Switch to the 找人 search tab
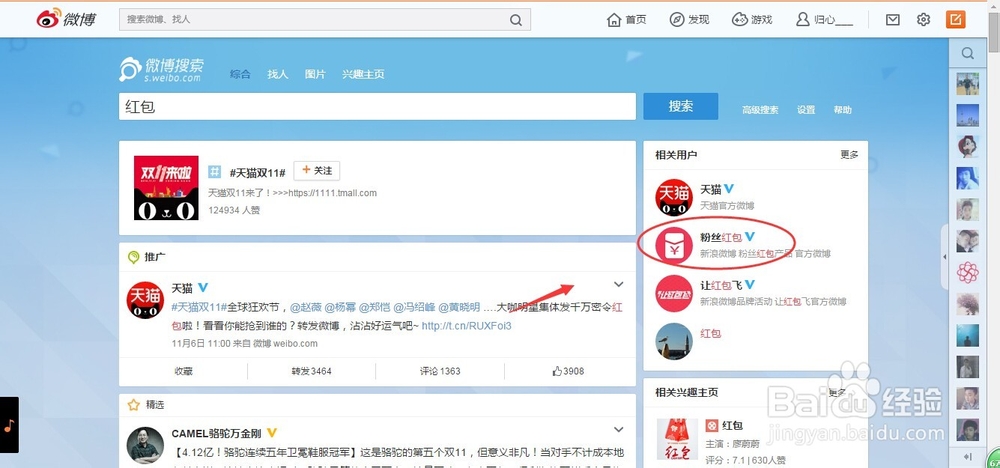 [277, 74]
